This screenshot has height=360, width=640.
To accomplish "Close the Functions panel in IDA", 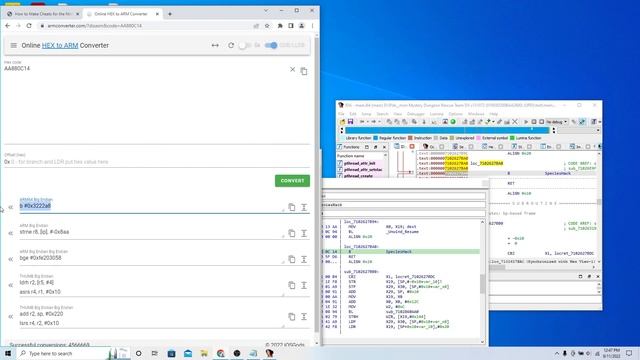I will coord(384,147).
